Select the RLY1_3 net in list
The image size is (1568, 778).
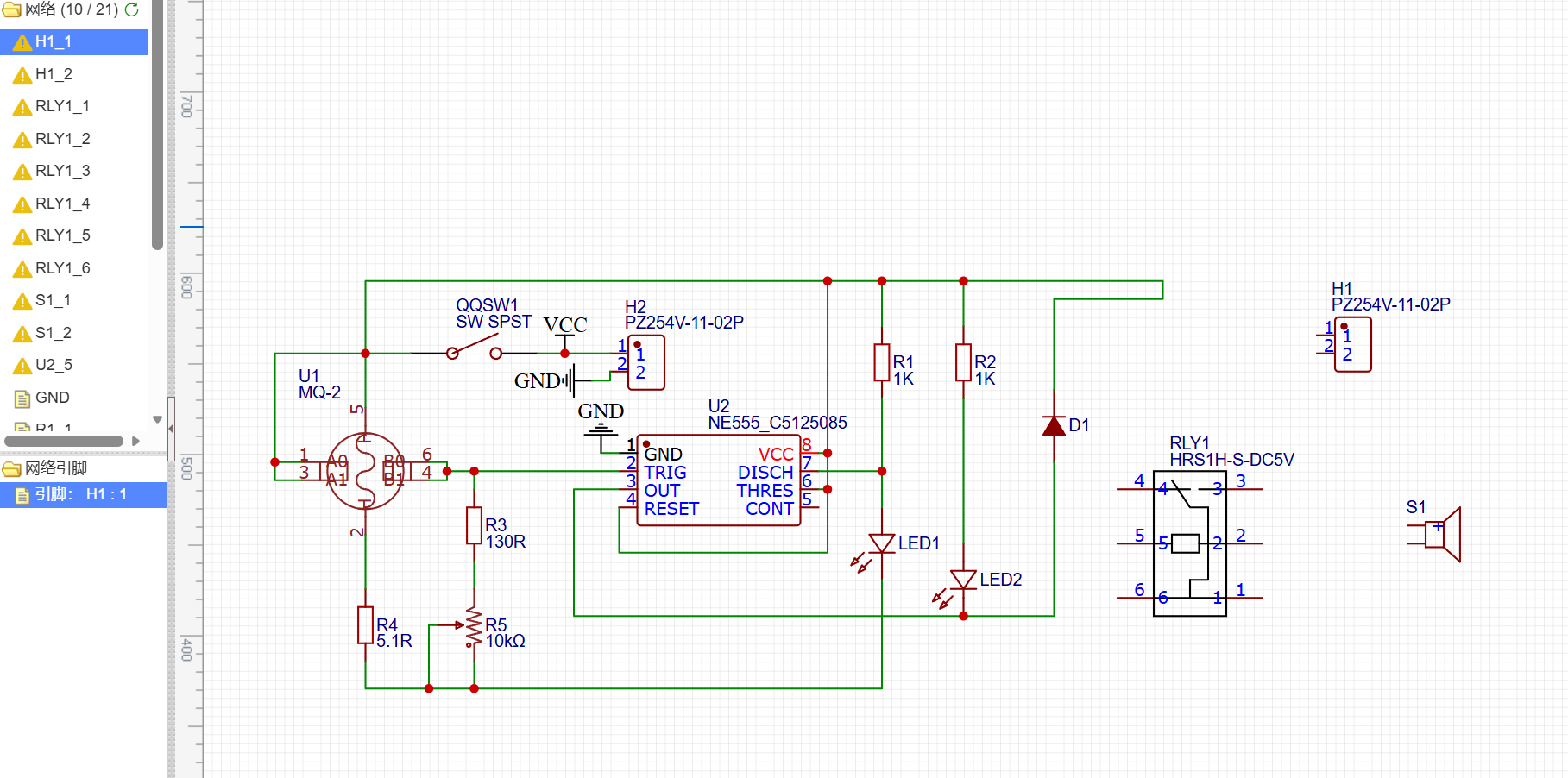62,171
